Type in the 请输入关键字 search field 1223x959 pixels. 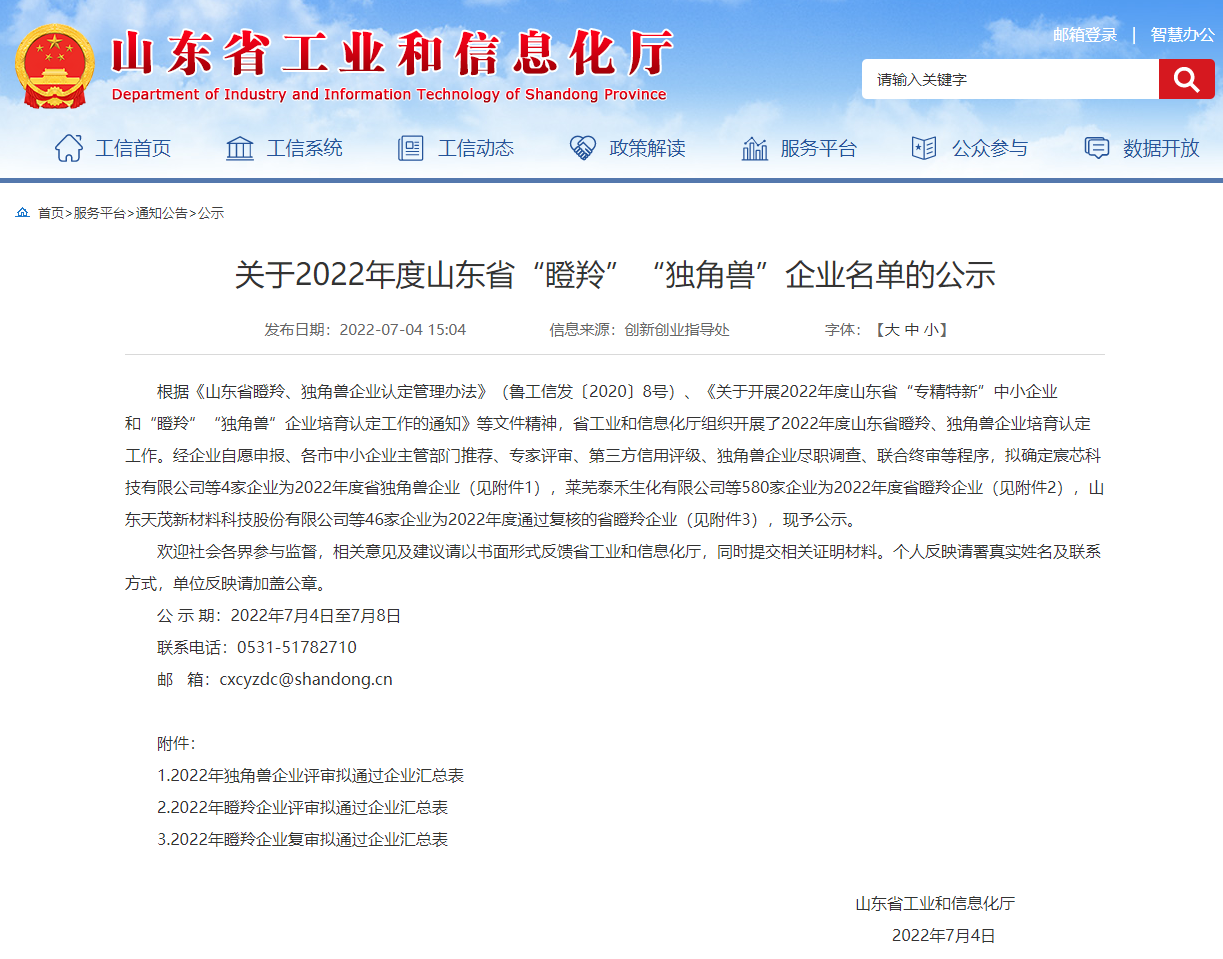1010,80
